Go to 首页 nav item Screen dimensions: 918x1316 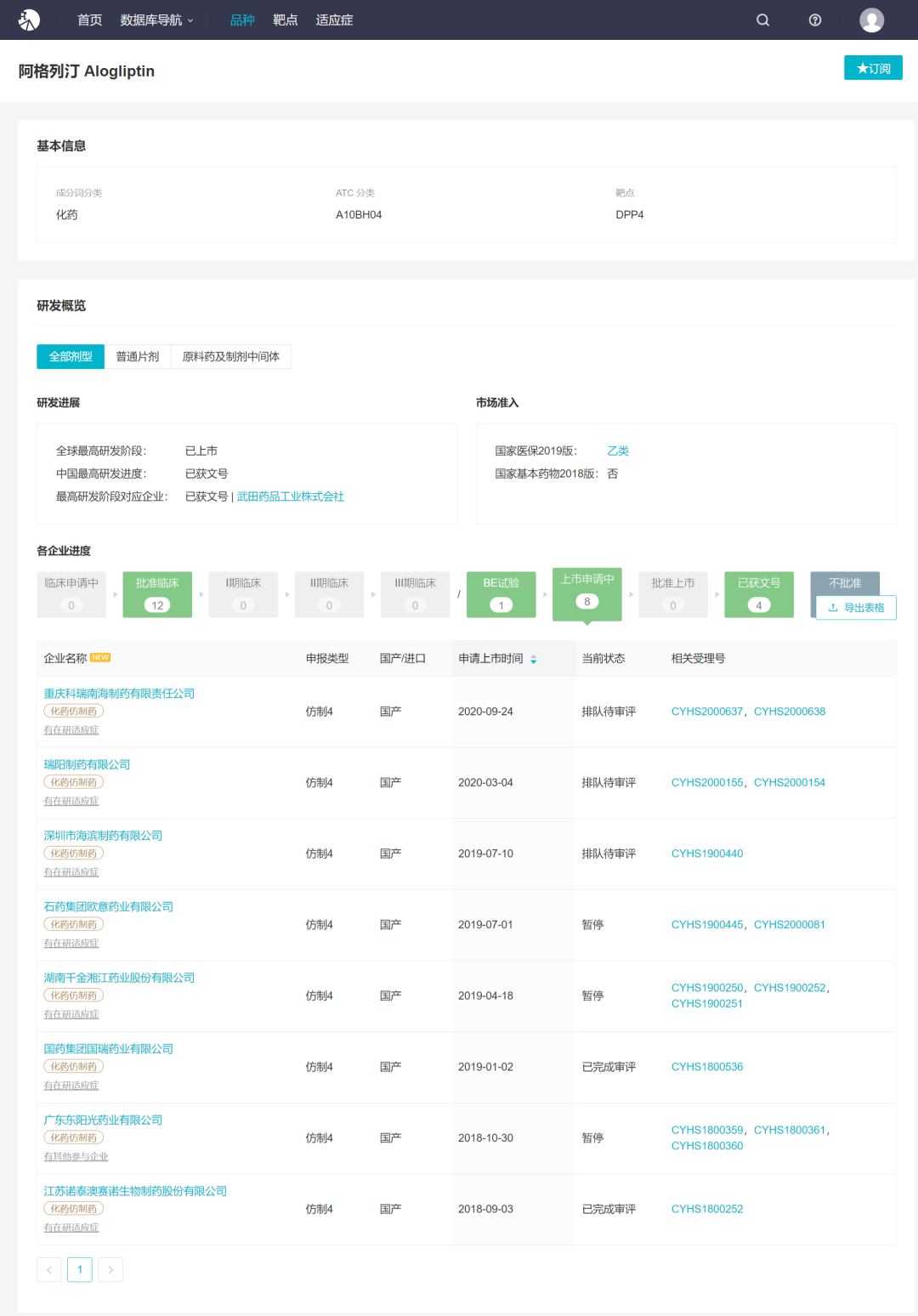(x=89, y=20)
